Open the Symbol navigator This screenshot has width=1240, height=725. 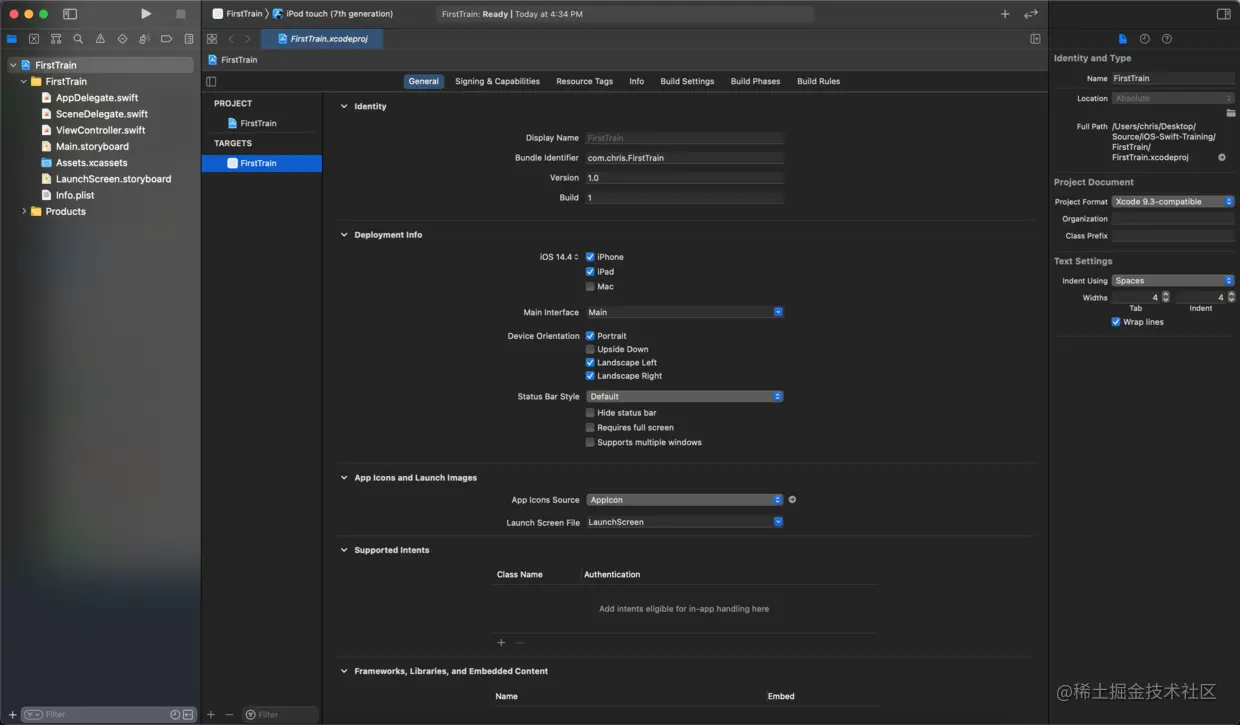[x=56, y=39]
